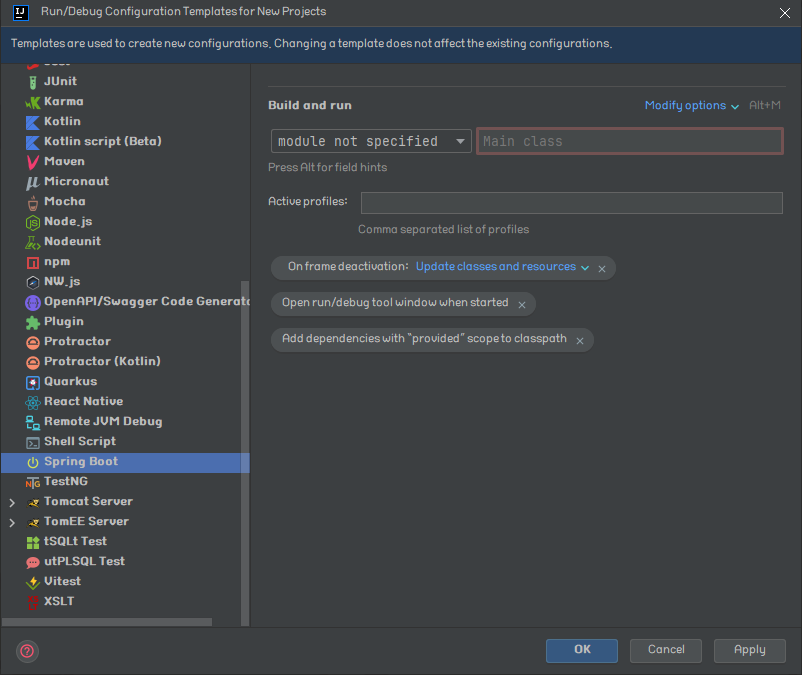Click "Press Alt for field hints" text
Screen dimensions: 802x675
327,167
